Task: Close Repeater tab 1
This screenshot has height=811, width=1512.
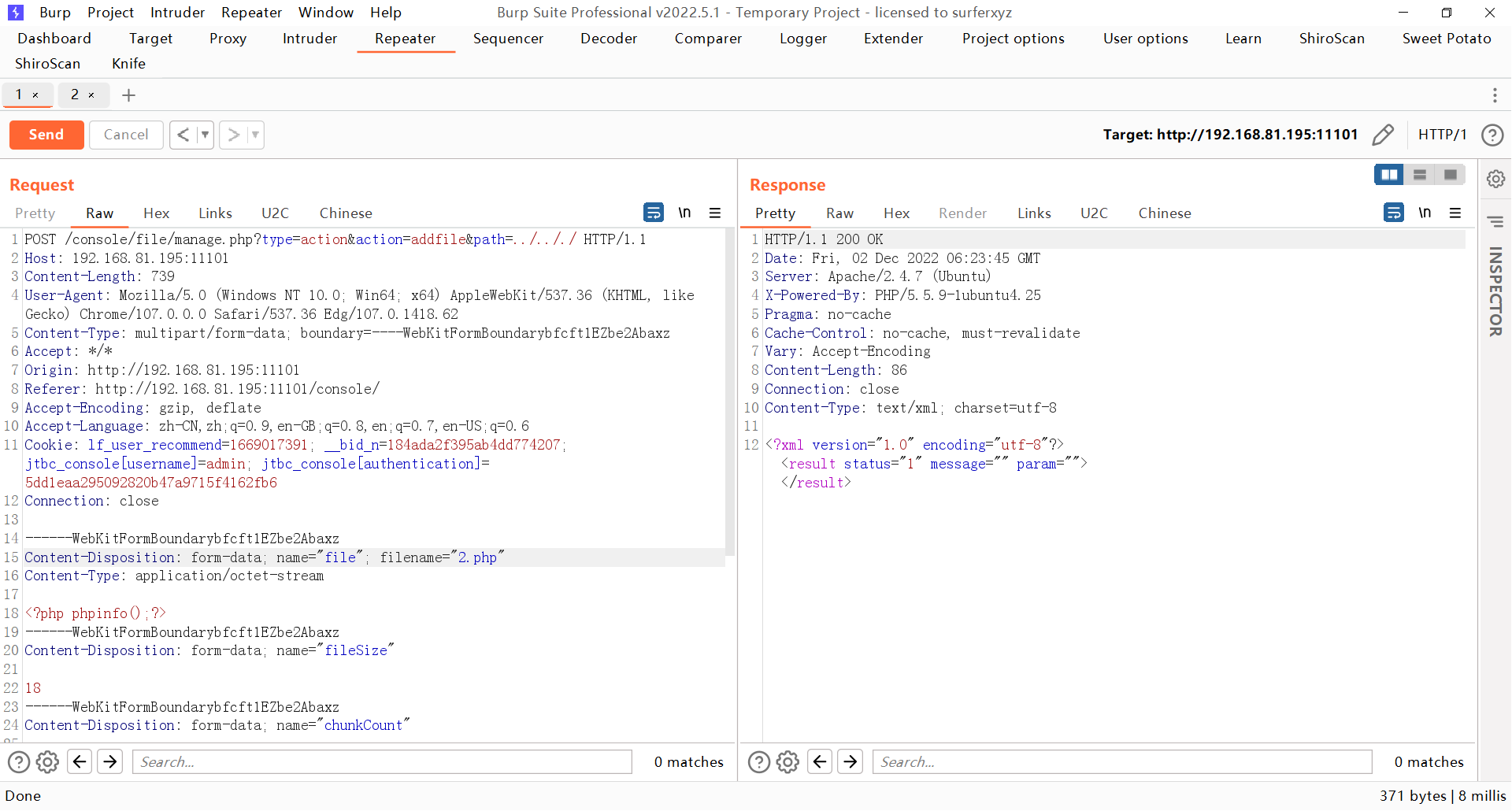Action: [35, 95]
